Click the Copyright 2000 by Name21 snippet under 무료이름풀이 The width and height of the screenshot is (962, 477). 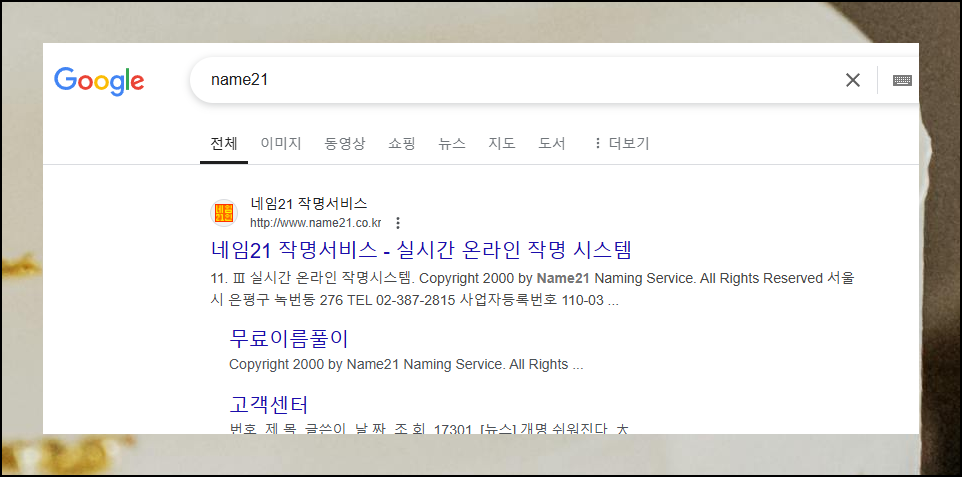(406, 364)
